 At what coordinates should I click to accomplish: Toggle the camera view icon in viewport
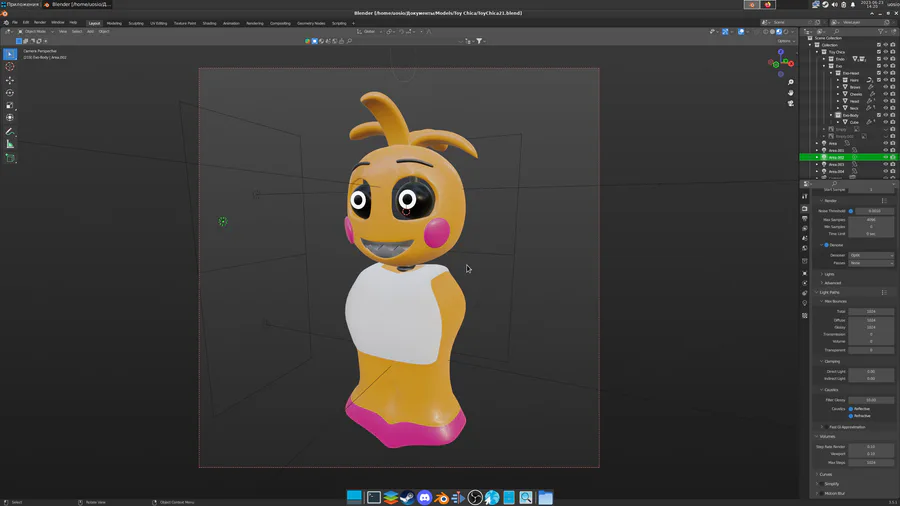(790, 103)
